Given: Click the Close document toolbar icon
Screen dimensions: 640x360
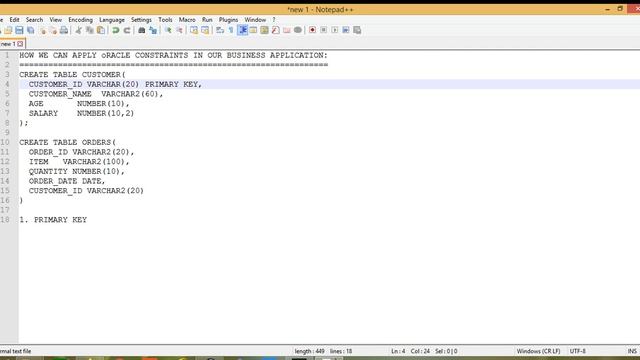Looking at the screenshot, I should (x=42, y=30).
